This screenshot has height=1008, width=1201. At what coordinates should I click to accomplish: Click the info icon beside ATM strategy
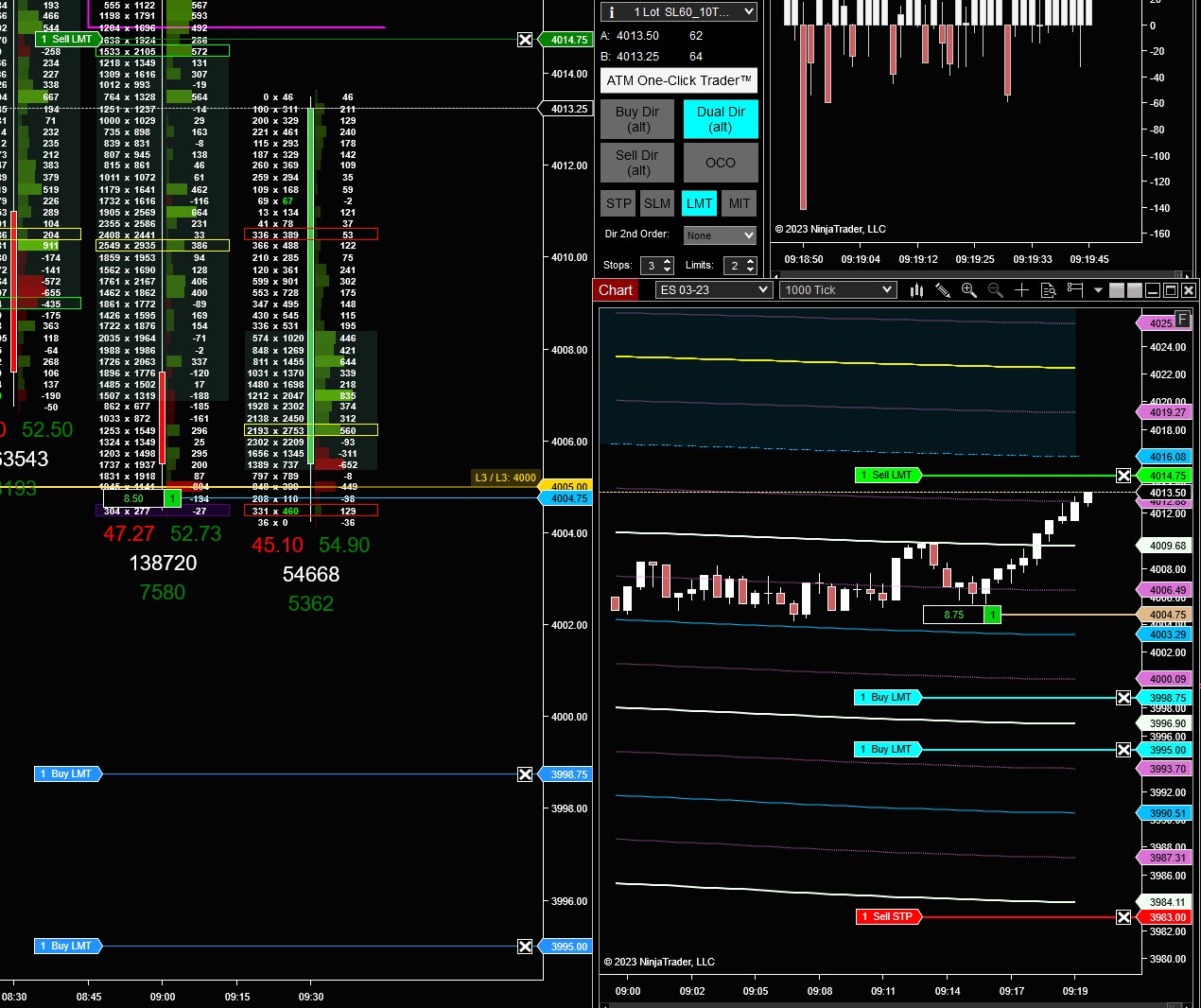[x=612, y=12]
